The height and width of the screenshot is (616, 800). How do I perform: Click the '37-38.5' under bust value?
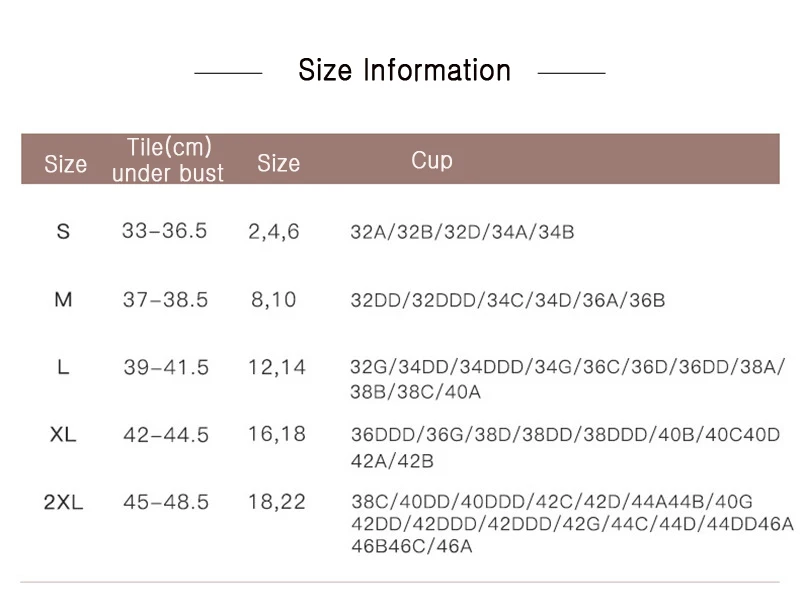click(165, 300)
